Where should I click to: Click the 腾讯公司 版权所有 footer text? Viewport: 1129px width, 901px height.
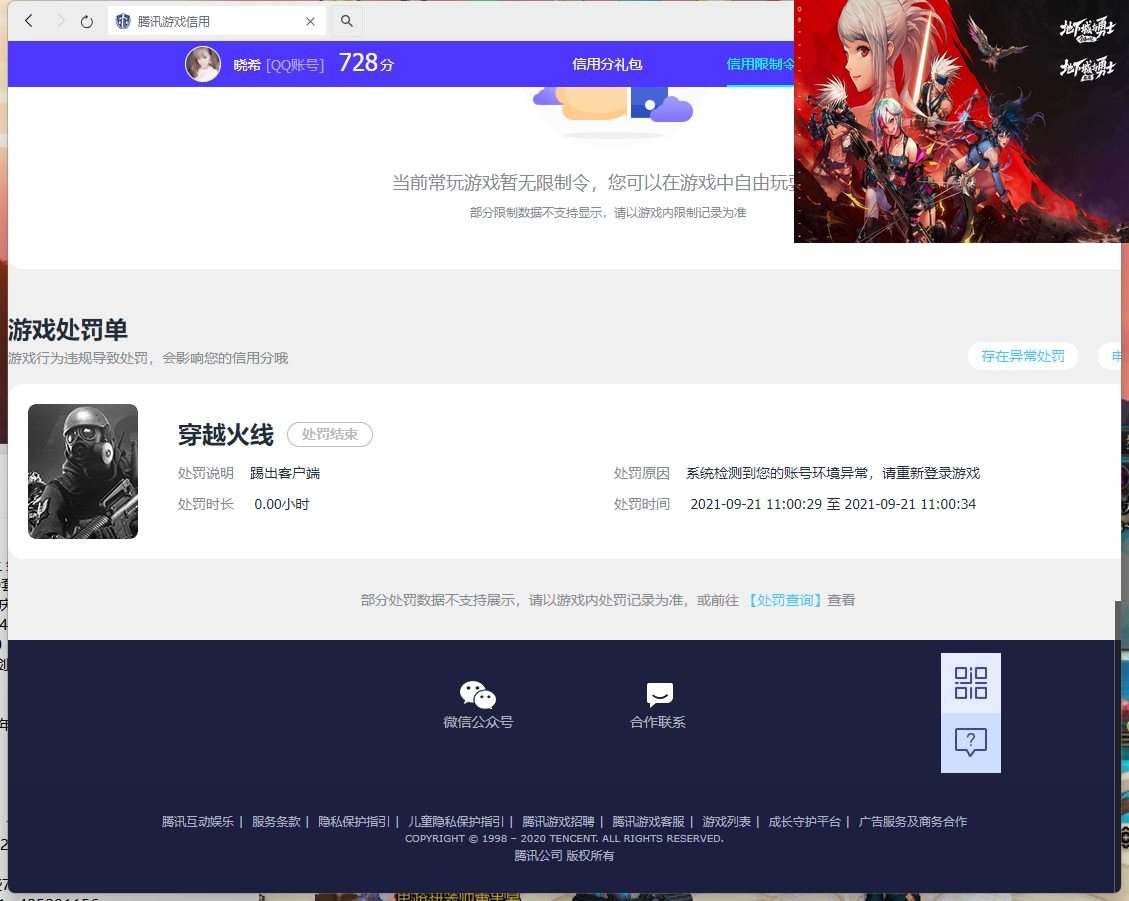click(x=564, y=856)
